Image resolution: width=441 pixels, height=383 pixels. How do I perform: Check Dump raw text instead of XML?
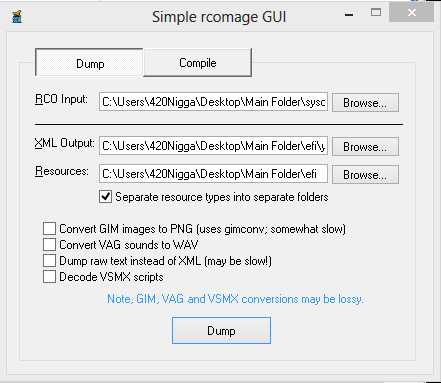(x=49, y=261)
